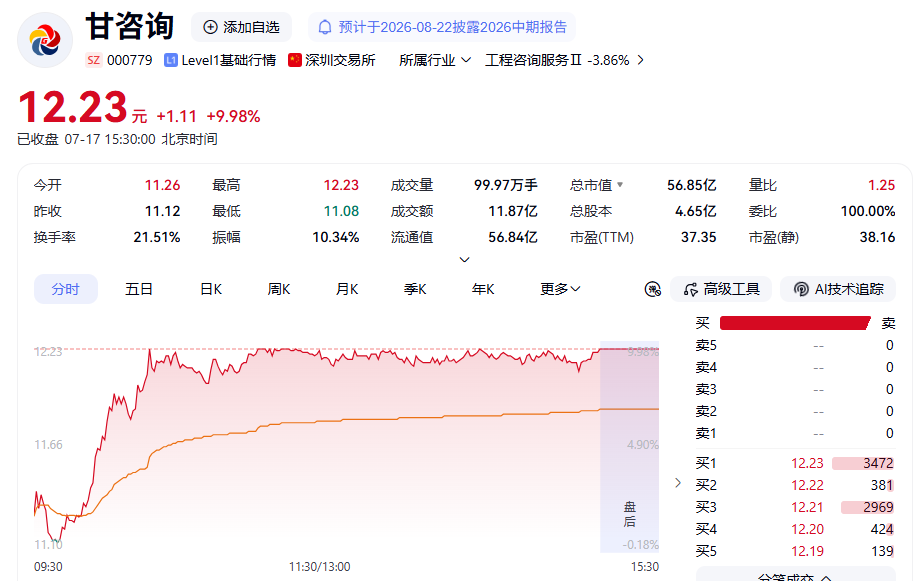Click the chevron after -3.86%
The image size is (920, 581).
[x=641, y=60]
